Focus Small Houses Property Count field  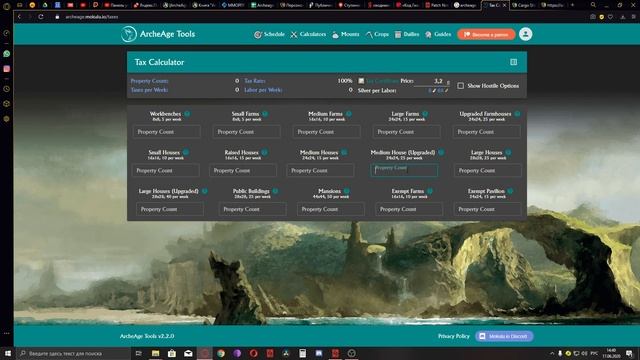tap(165, 170)
